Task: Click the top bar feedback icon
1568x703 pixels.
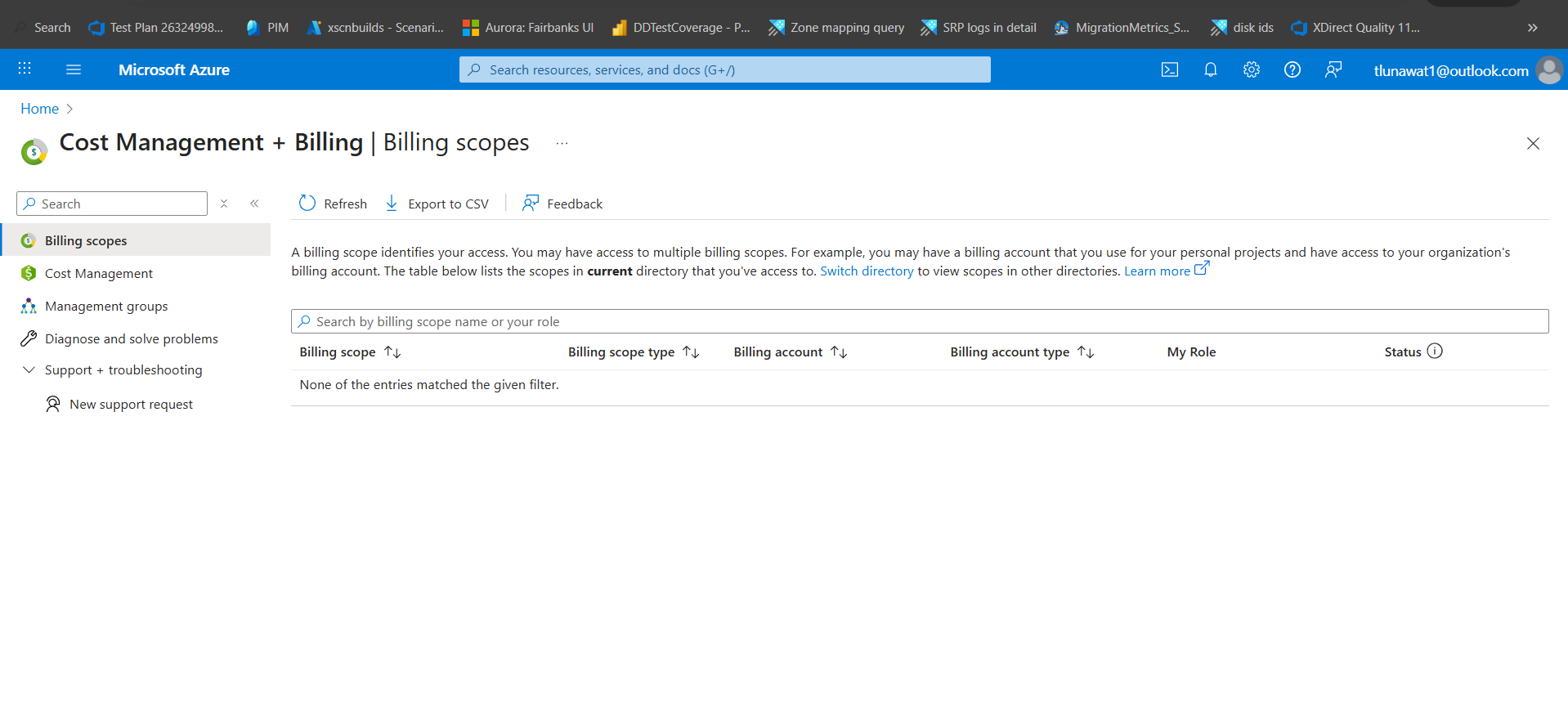Action: click(x=1333, y=69)
